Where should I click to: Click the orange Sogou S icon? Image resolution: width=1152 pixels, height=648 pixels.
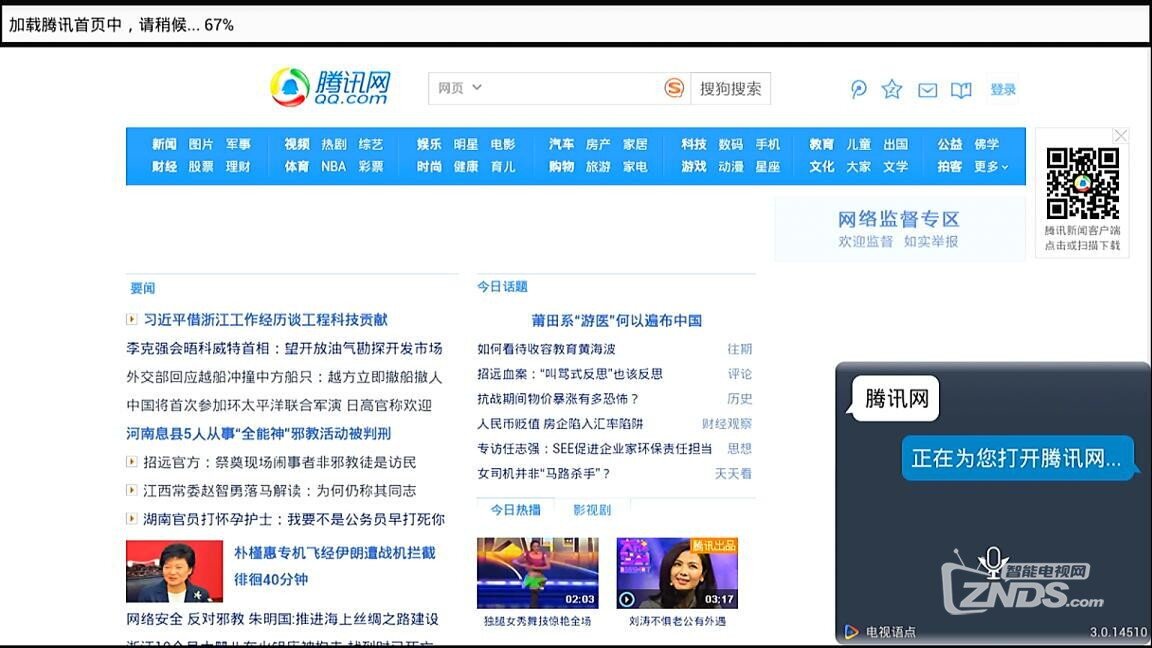pos(674,88)
